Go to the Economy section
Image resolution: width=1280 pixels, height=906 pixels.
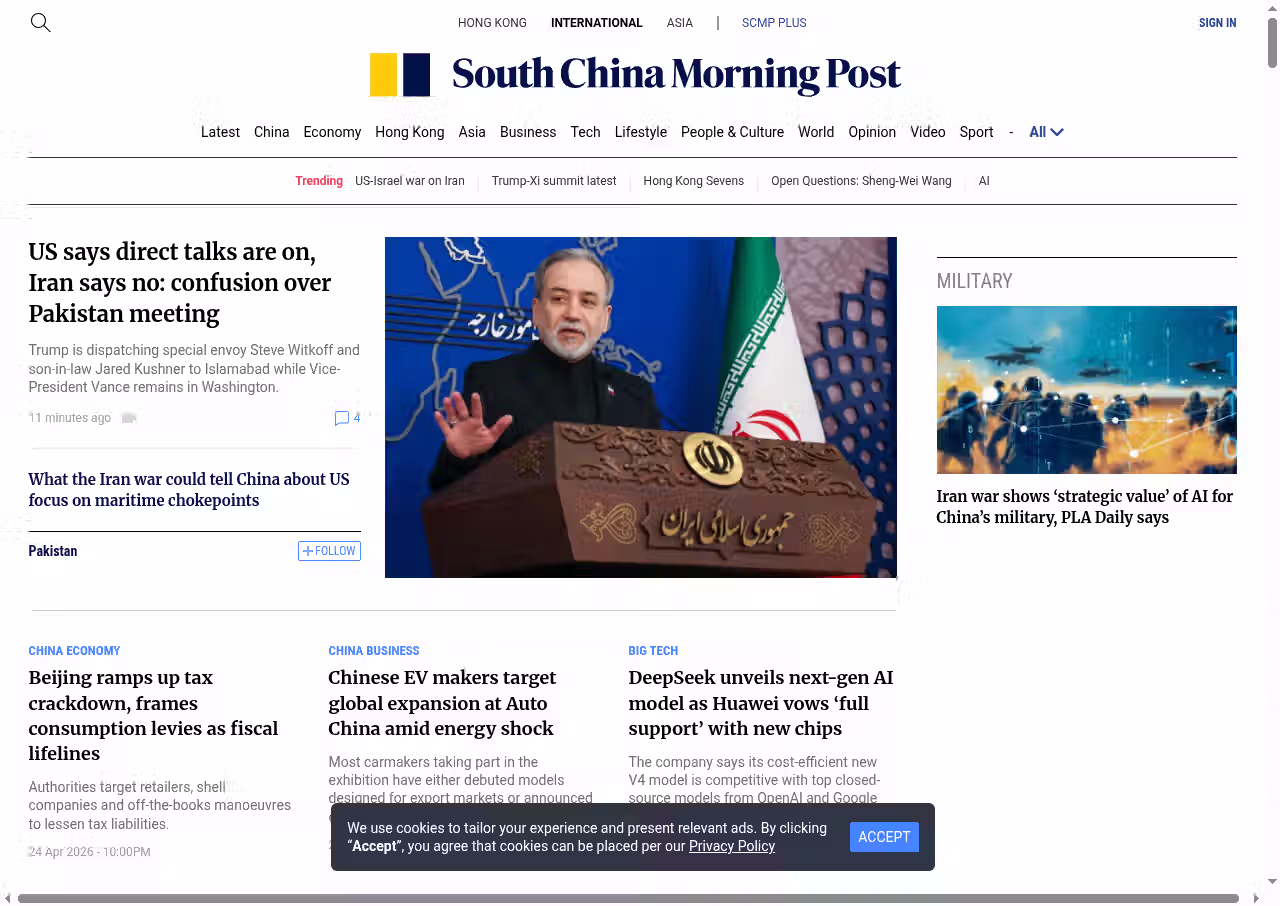click(x=332, y=132)
